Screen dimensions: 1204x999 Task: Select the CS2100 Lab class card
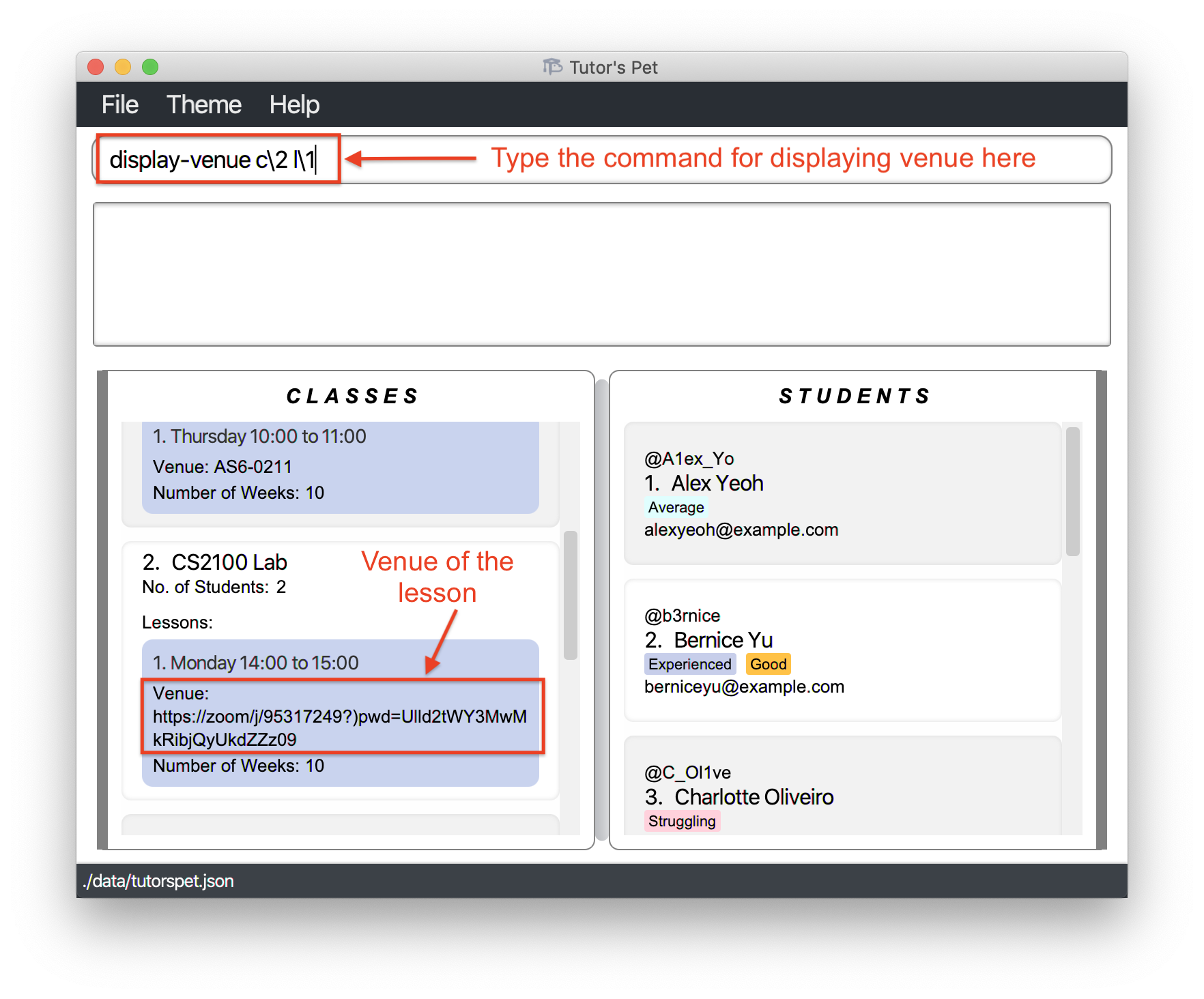pos(340,670)
